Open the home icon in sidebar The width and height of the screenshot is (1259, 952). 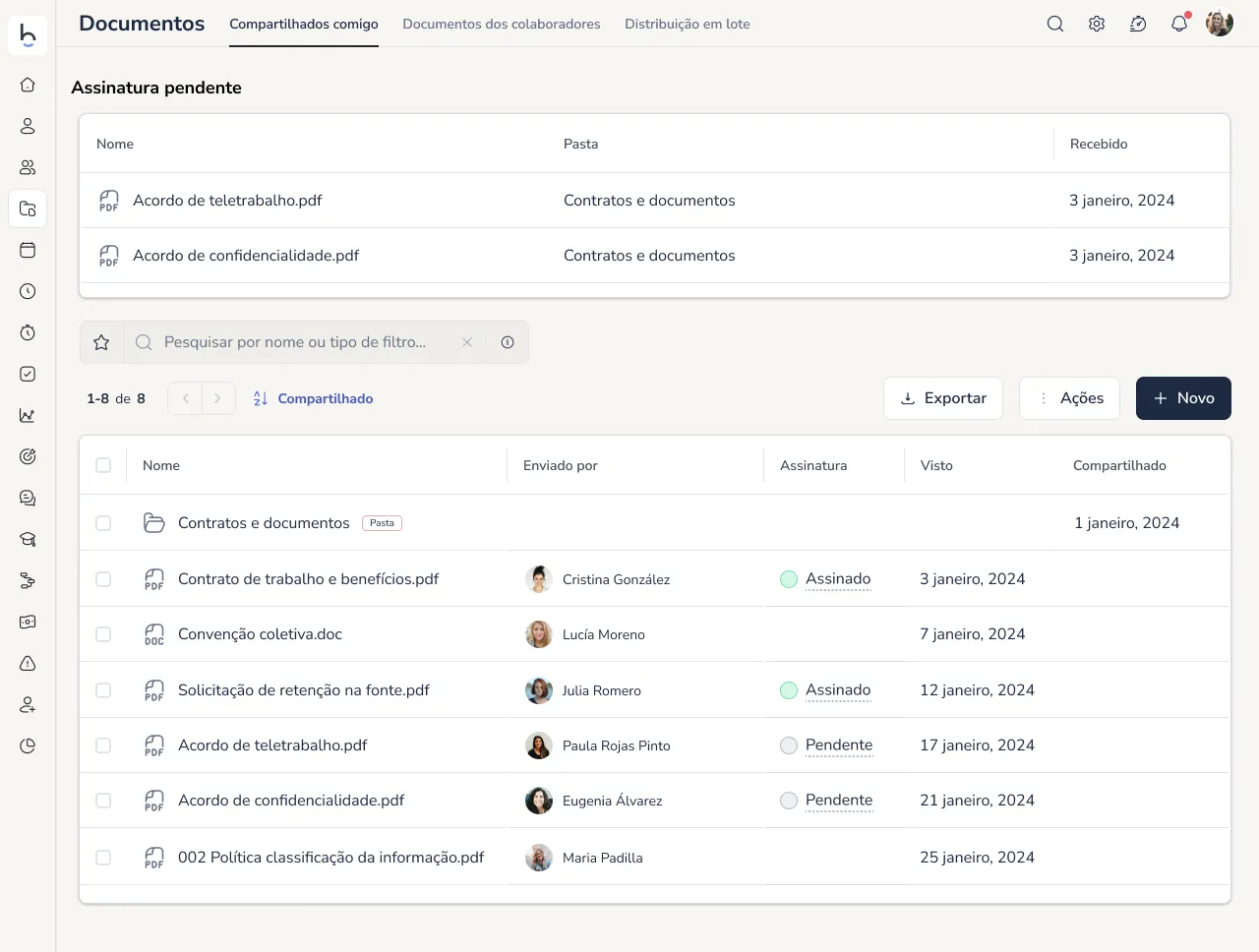coord(28,85)
